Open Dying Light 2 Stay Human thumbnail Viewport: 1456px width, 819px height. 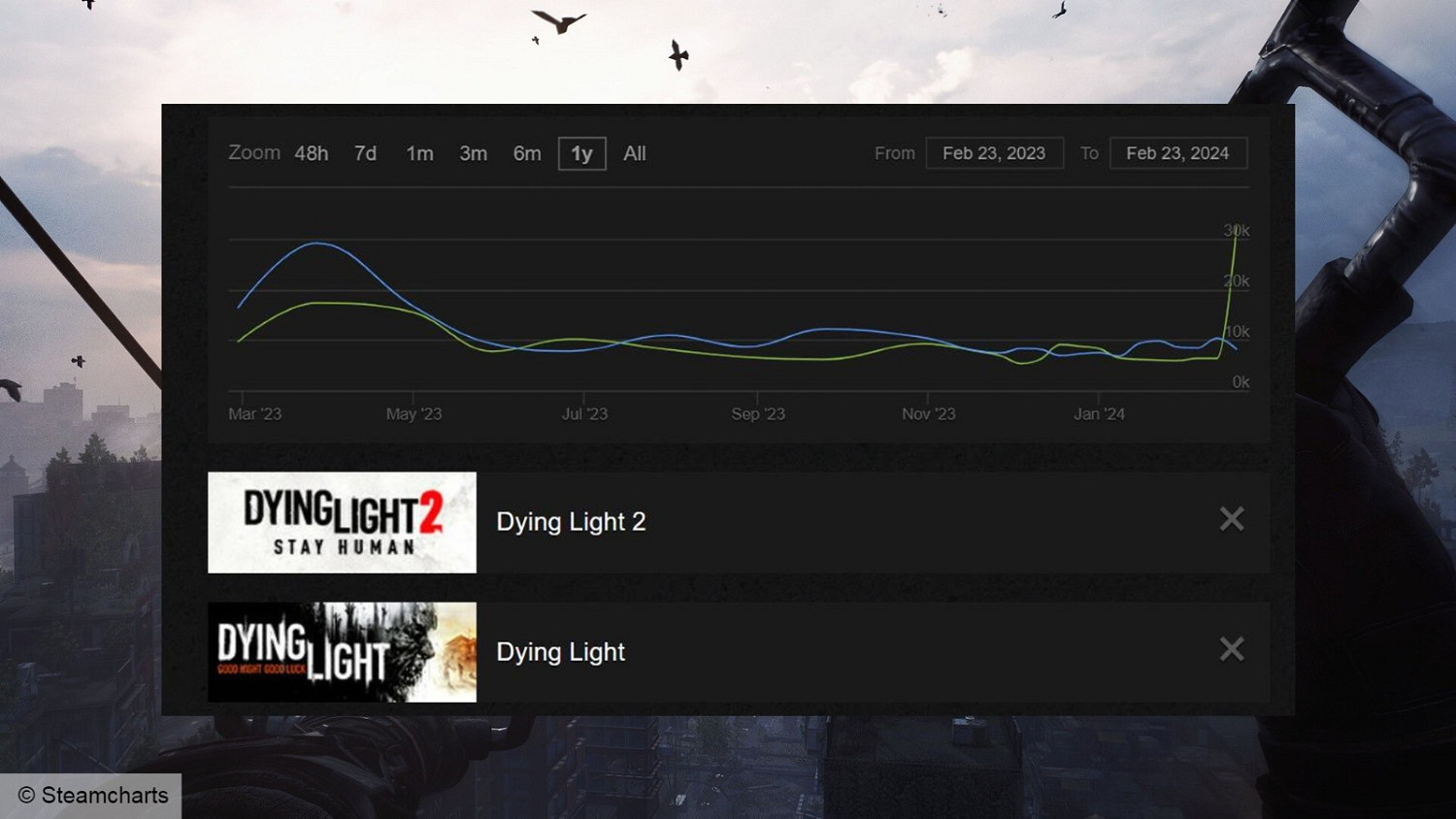(x=342, y=522)
